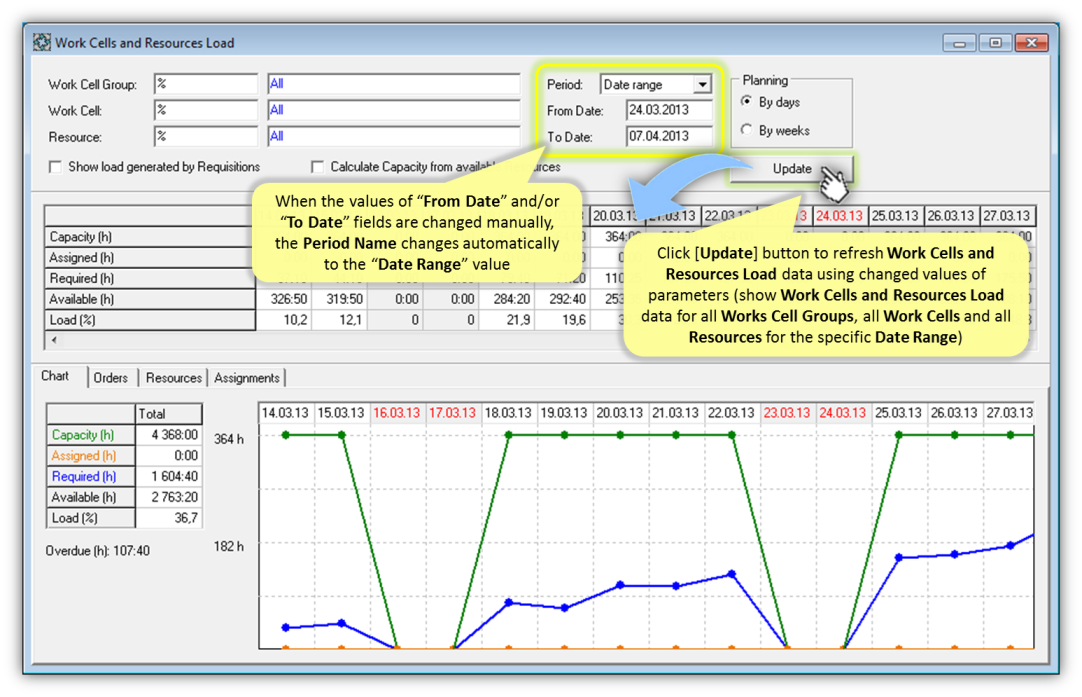Viewport: 1082px width, 697px height.
Task: Click the red 24.03.13 column header in the load grid
Action: [839, 216]
